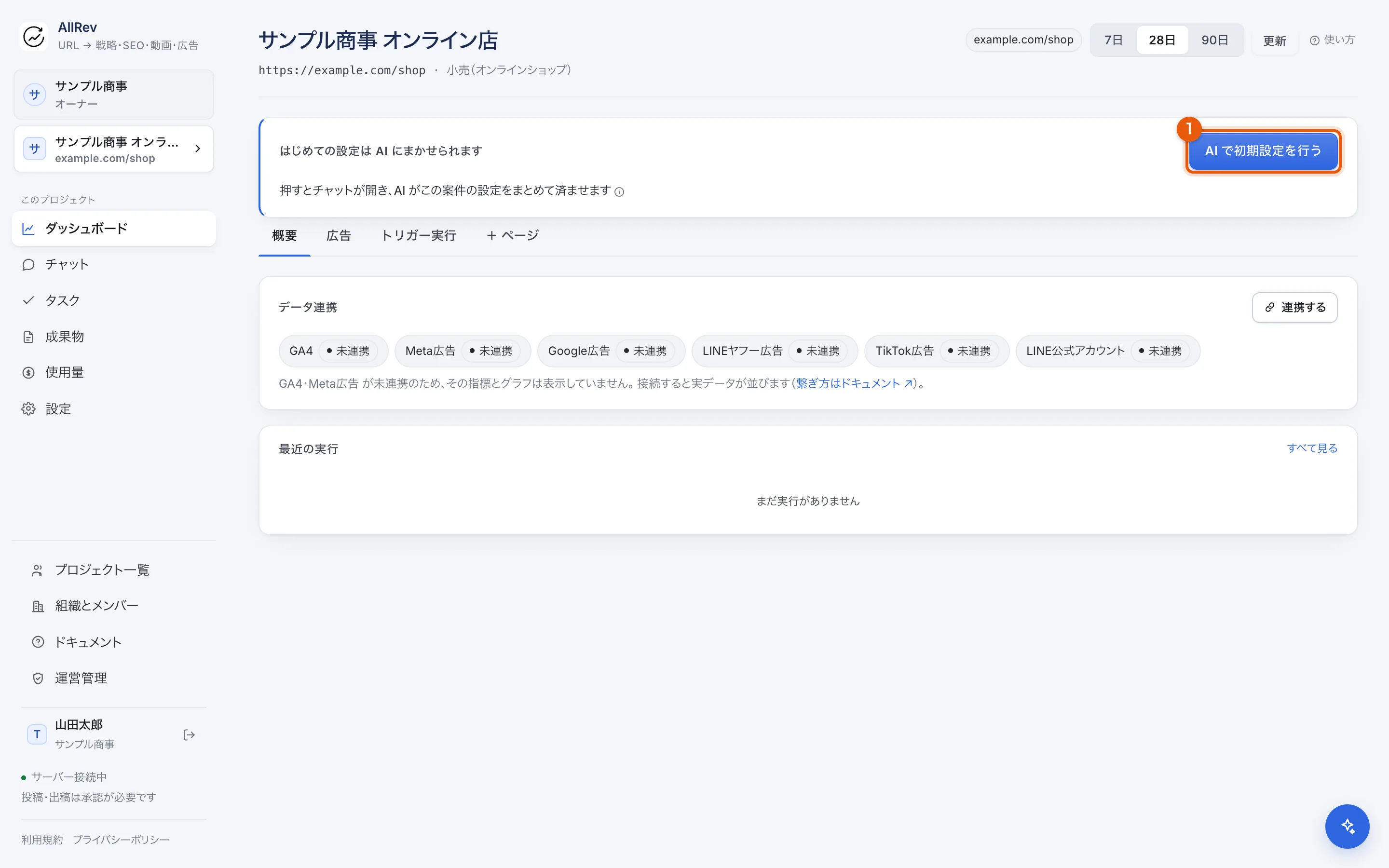Click the 連携する button
1389x868 pixels.
click(1295, 308)
